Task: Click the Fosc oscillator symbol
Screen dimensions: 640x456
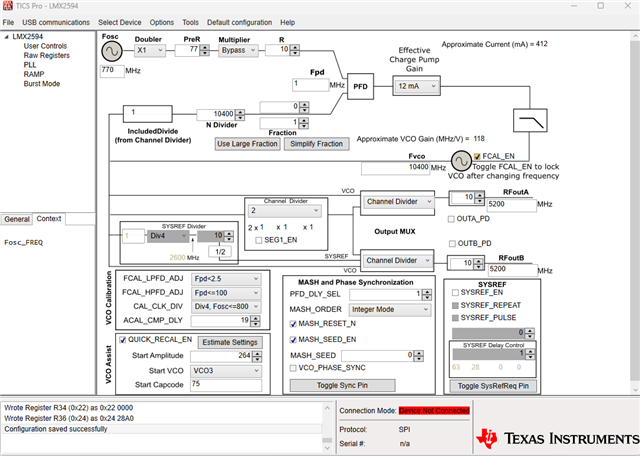Action: (x=112, y=51)
